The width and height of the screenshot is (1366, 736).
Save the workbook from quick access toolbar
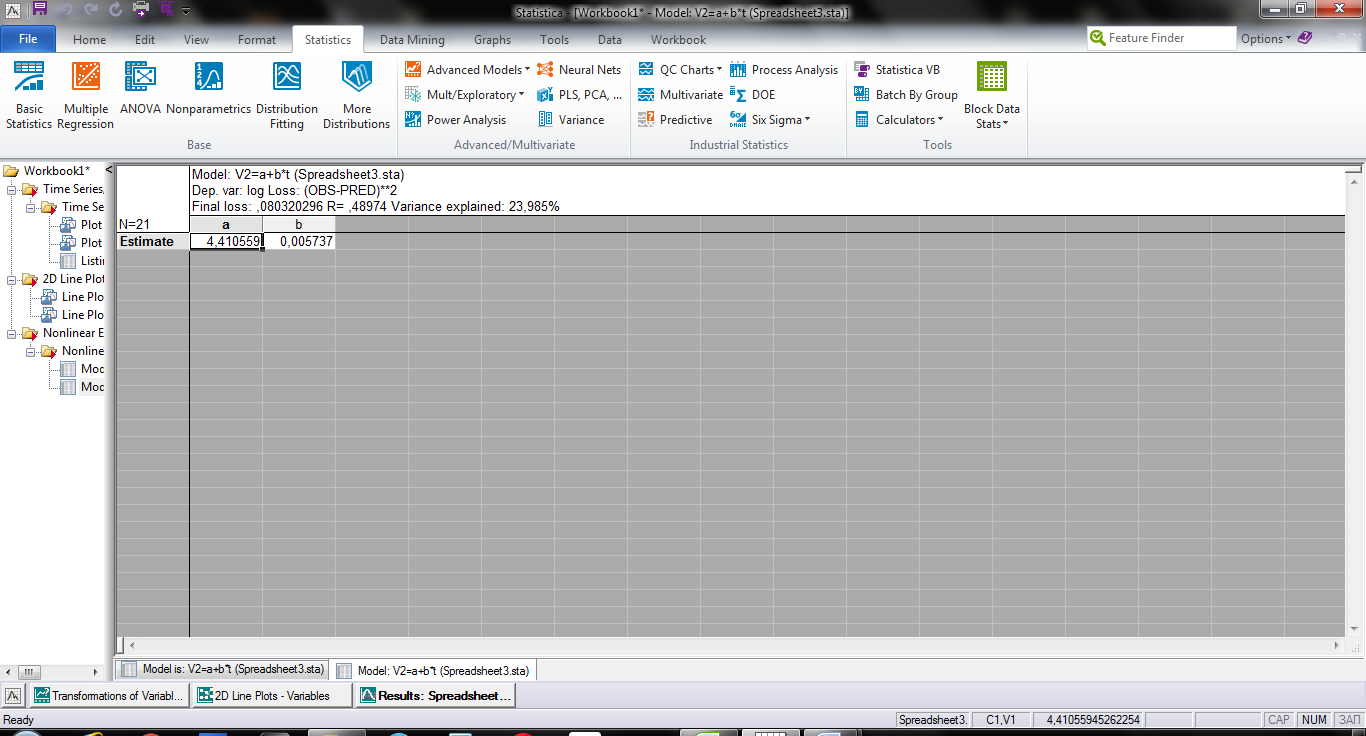coord(39,10)
